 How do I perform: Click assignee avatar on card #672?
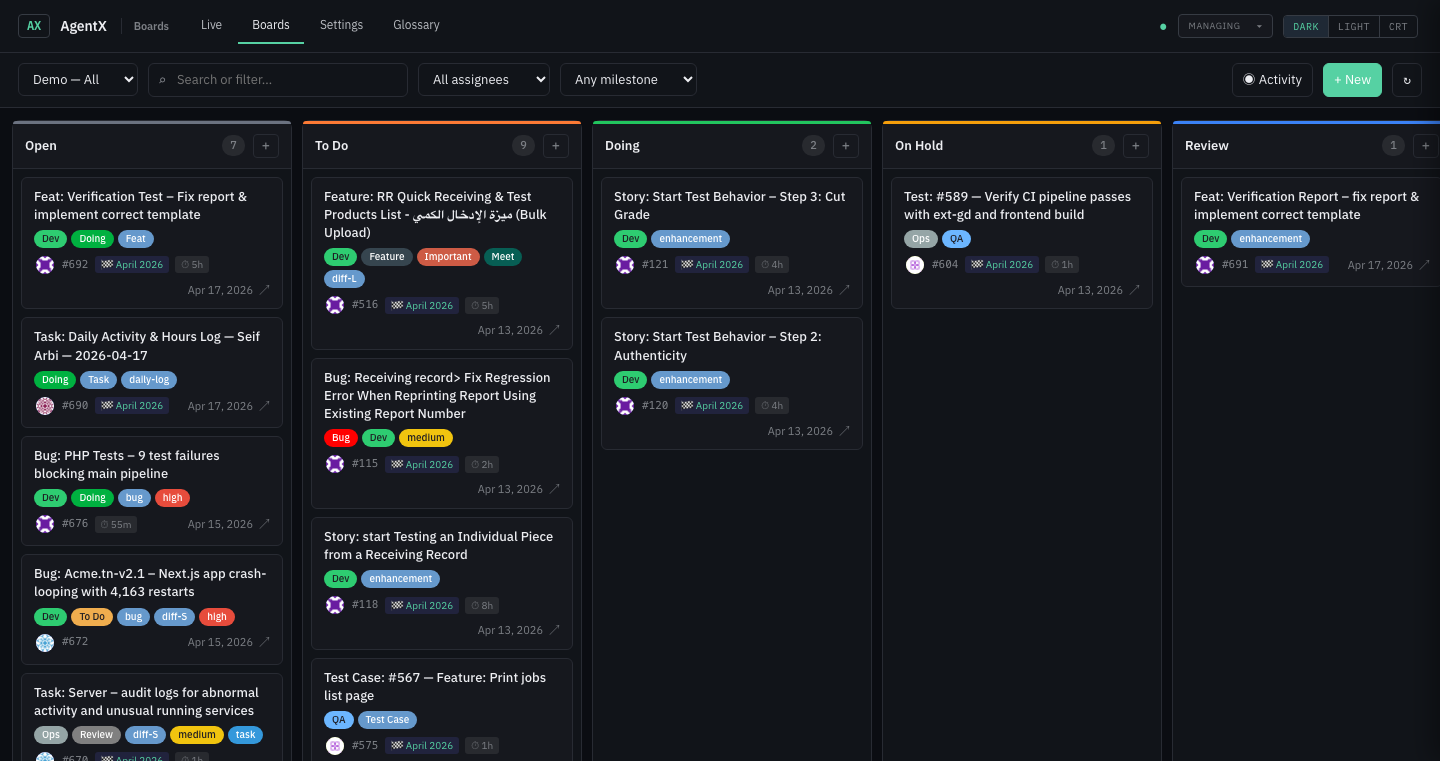point(45,642)
